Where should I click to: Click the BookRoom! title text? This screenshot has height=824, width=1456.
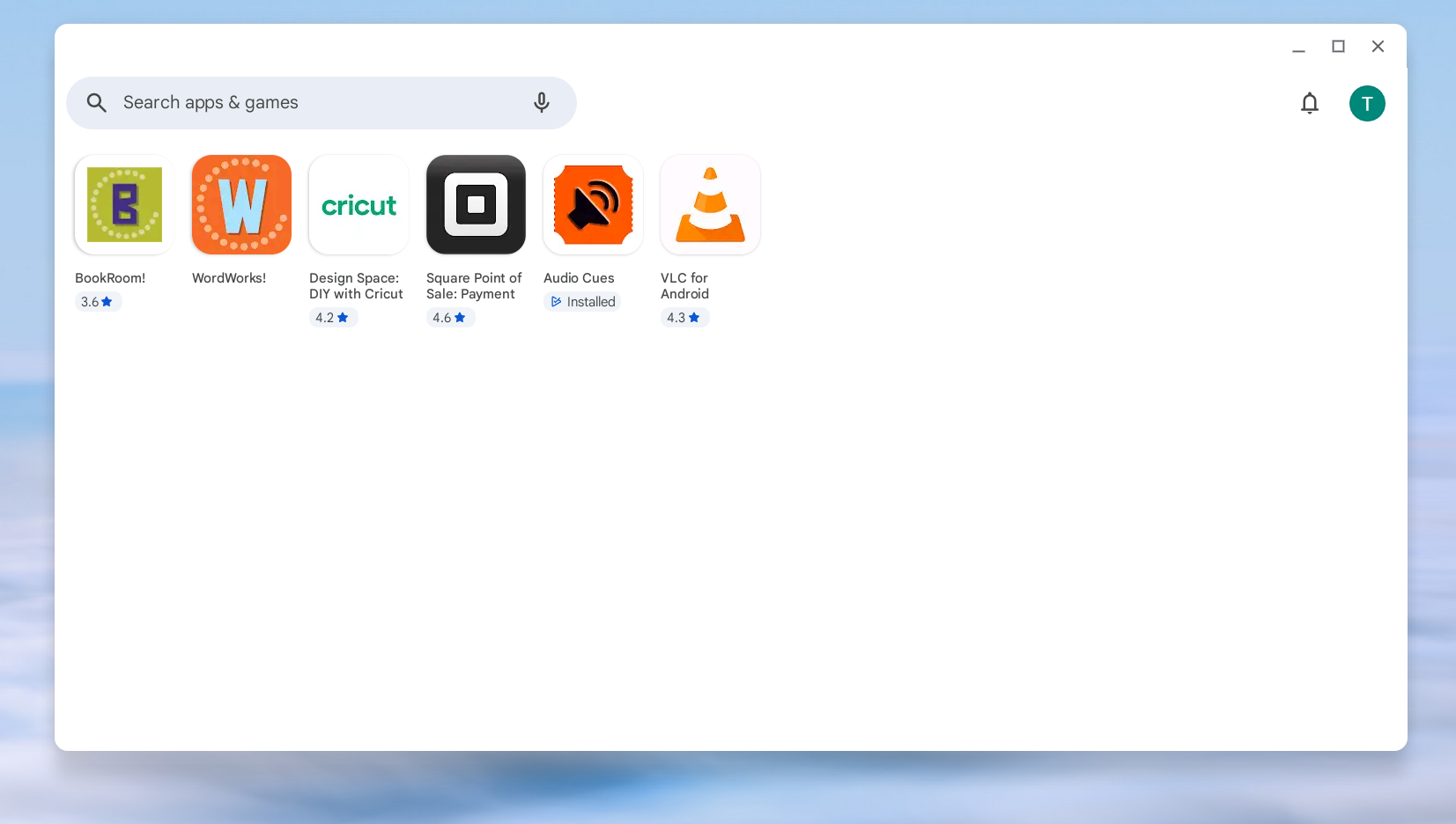[110, 278]
